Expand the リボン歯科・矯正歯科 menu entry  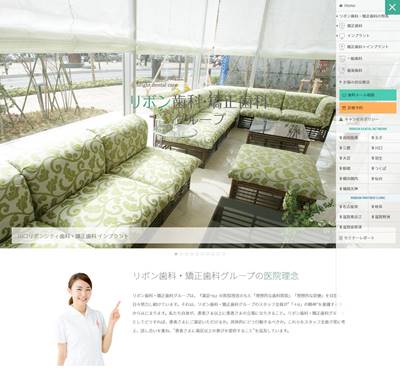(x=364, y=16)
